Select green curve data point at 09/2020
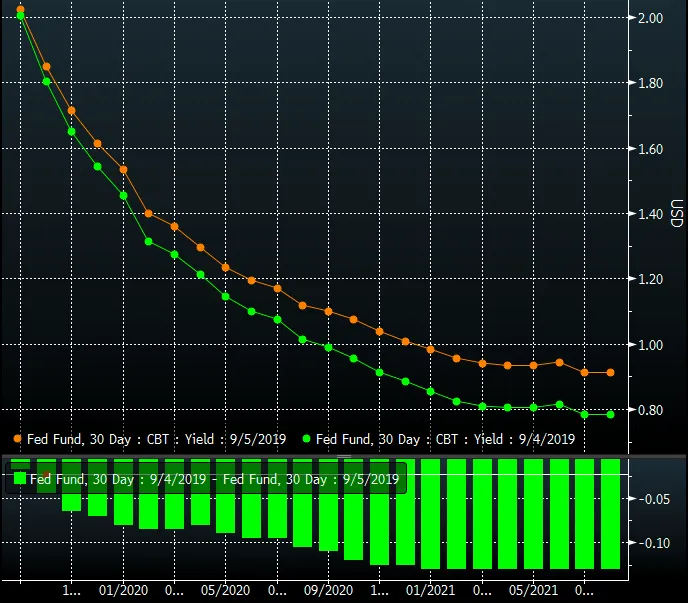The image size is (688, 603). [329, 347]
